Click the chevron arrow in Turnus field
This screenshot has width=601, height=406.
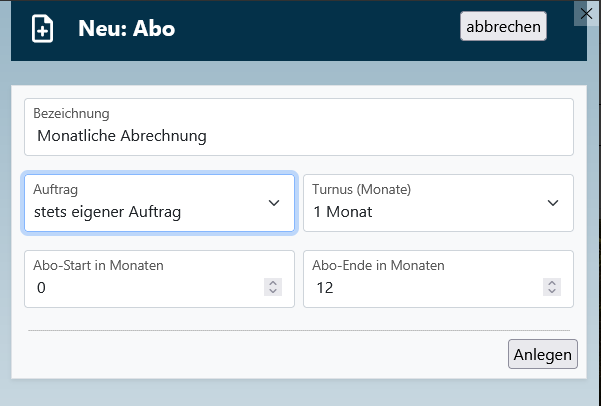(553, 203)
